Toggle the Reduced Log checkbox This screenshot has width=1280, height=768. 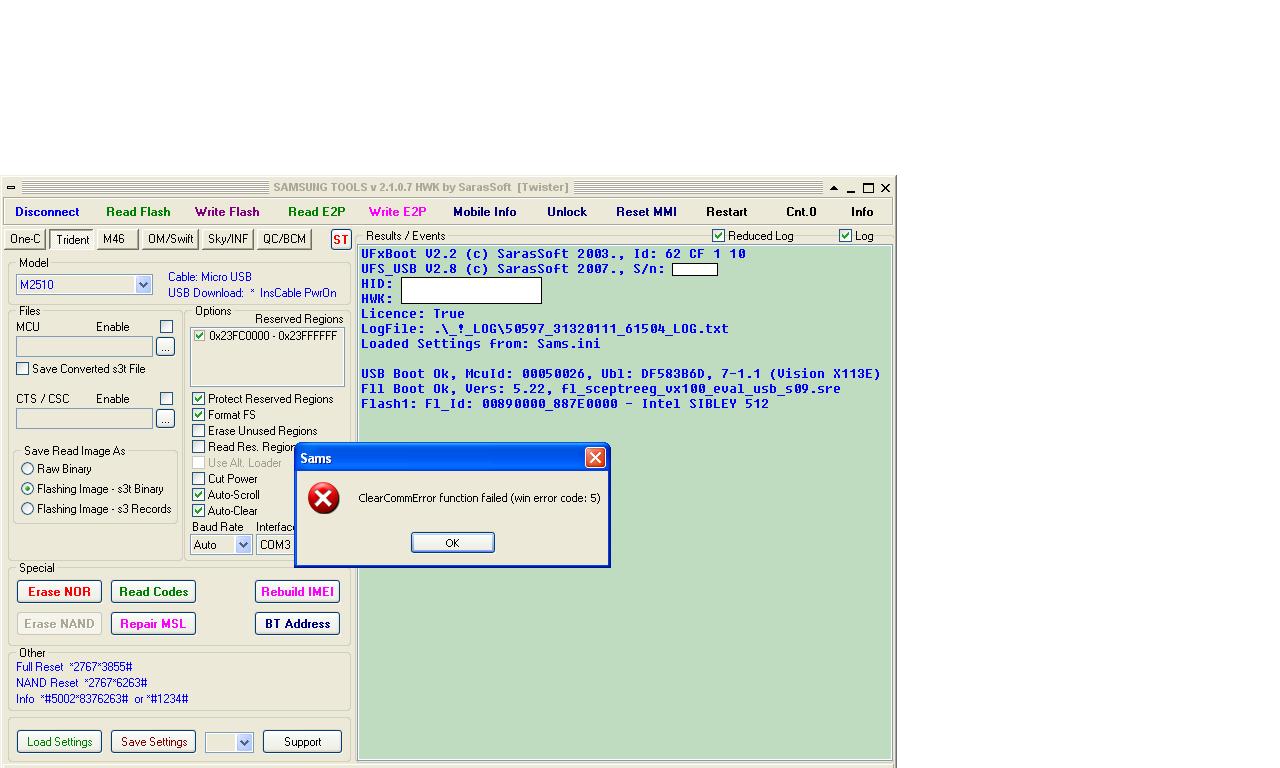coord(718,236)
